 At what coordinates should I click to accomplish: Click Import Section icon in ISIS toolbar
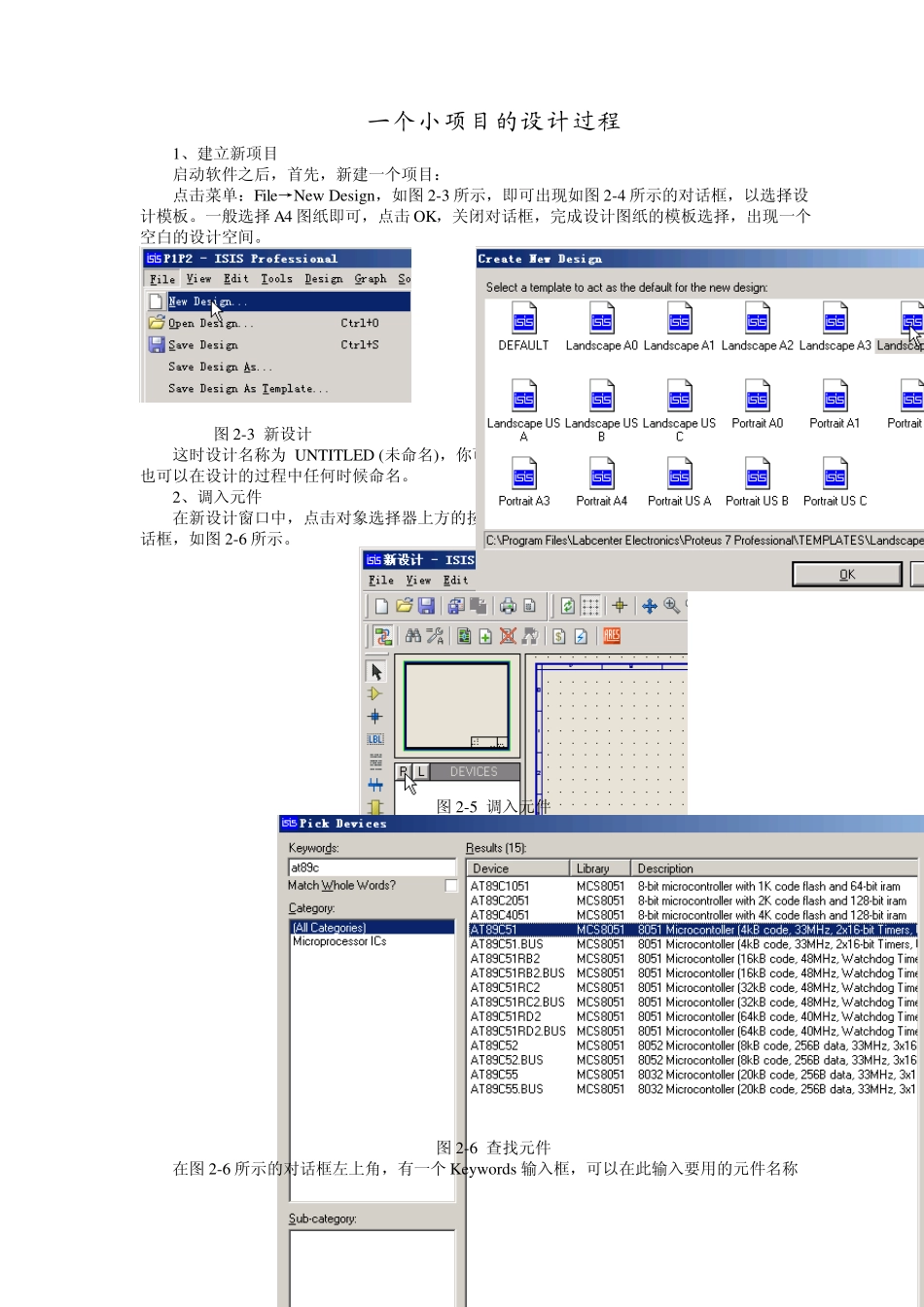[455, 606]
